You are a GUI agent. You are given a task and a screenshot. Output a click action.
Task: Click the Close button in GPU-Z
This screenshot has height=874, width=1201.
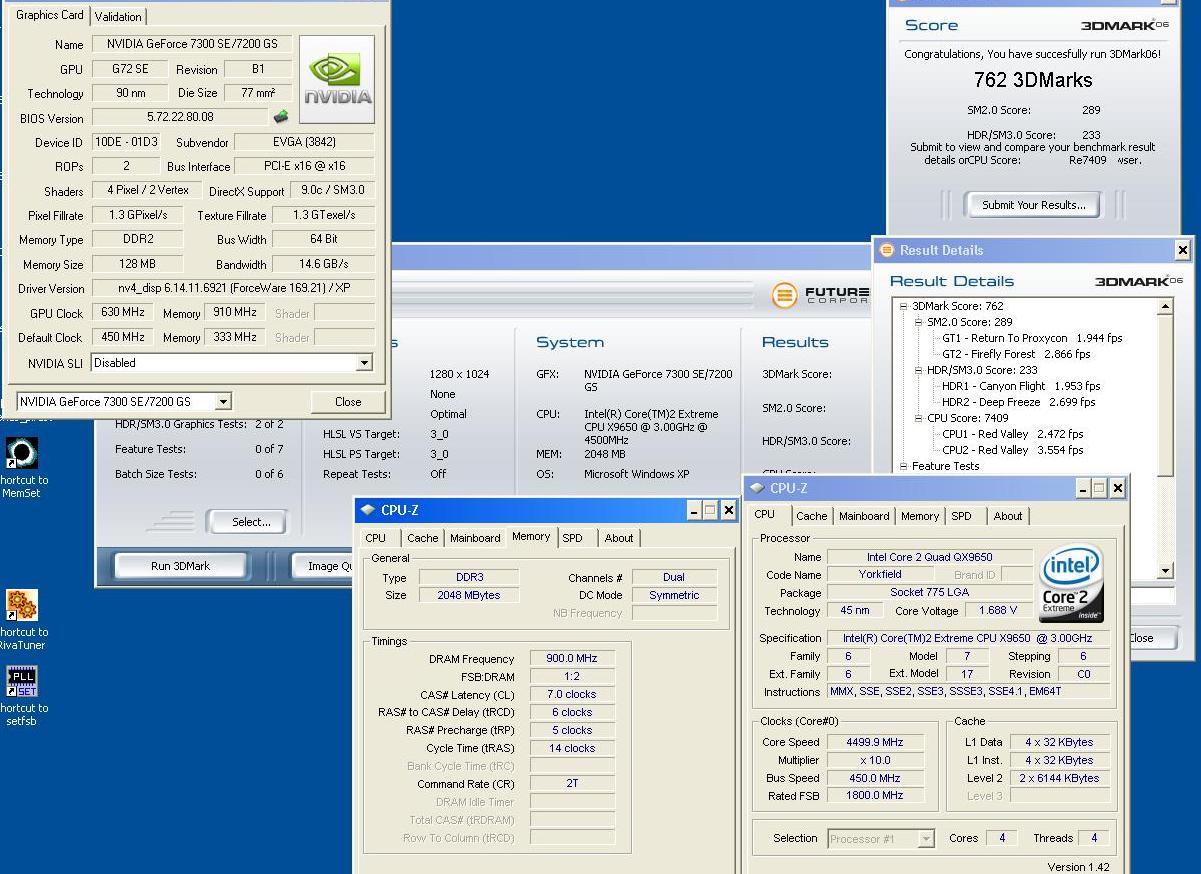[348, 401]
